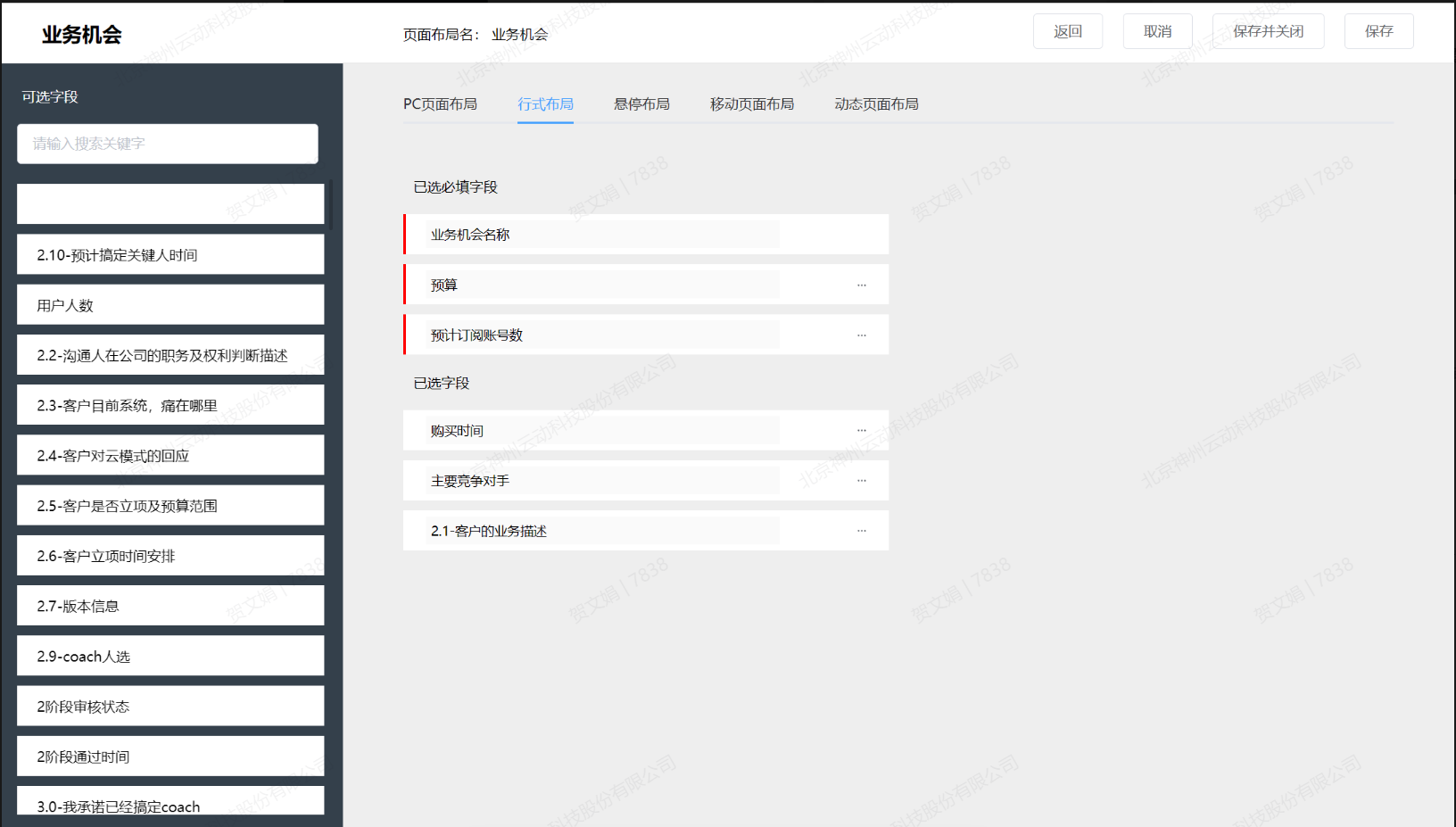
Task: Click the ellipsis icon on 购买时间 row
Action: click(861, 430)
